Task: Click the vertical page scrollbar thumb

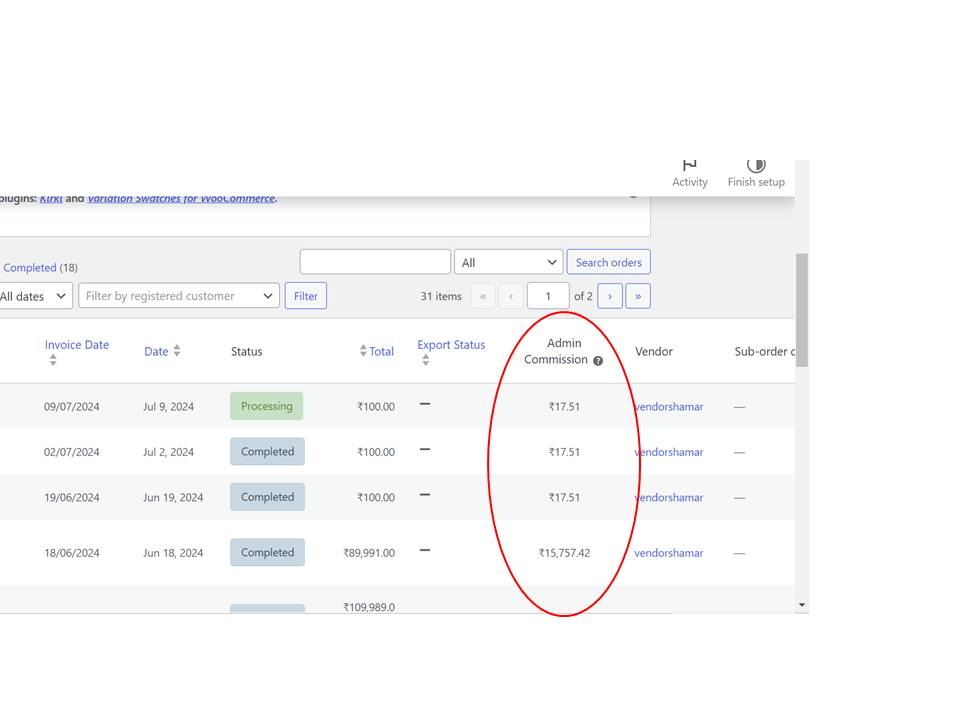Action: (802, 309)
